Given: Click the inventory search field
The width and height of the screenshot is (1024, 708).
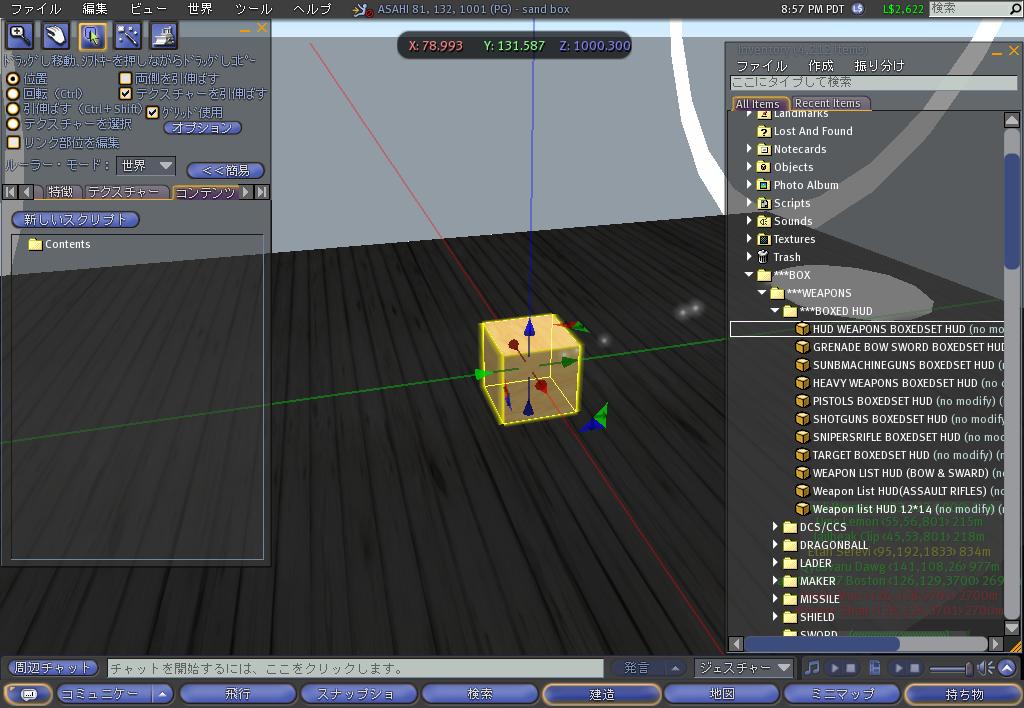Looking at the screenshot, I should click(x=873, y=82).
